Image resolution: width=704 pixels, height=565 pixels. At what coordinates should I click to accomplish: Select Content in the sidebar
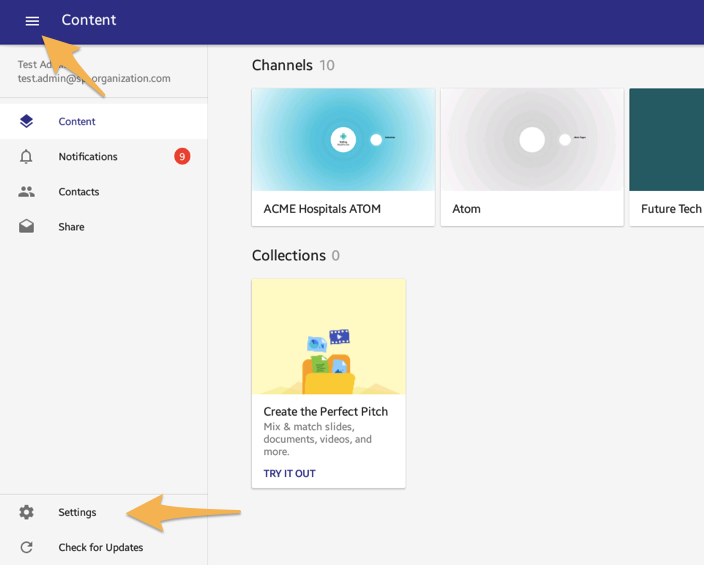104,121
